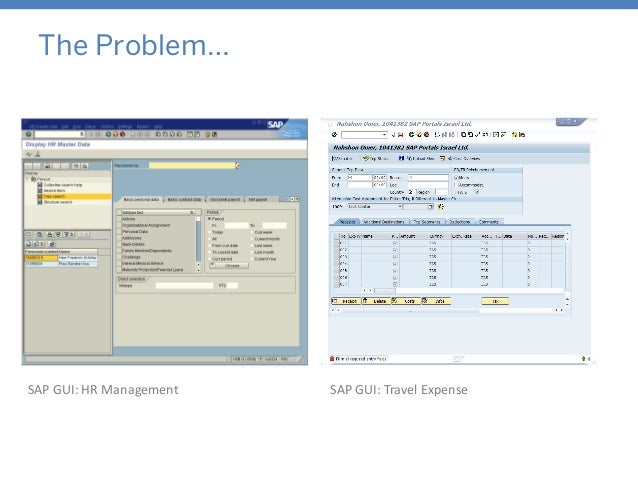Click the Choose button in Period box
This screenshot has width=638, height=479.
pos(229,265)
